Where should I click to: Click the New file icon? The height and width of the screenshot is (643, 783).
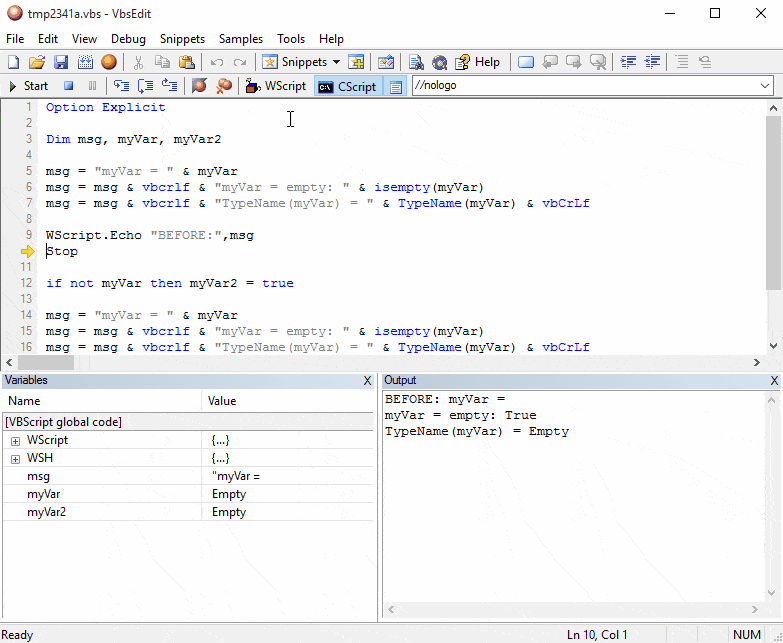tap(14, 62)
